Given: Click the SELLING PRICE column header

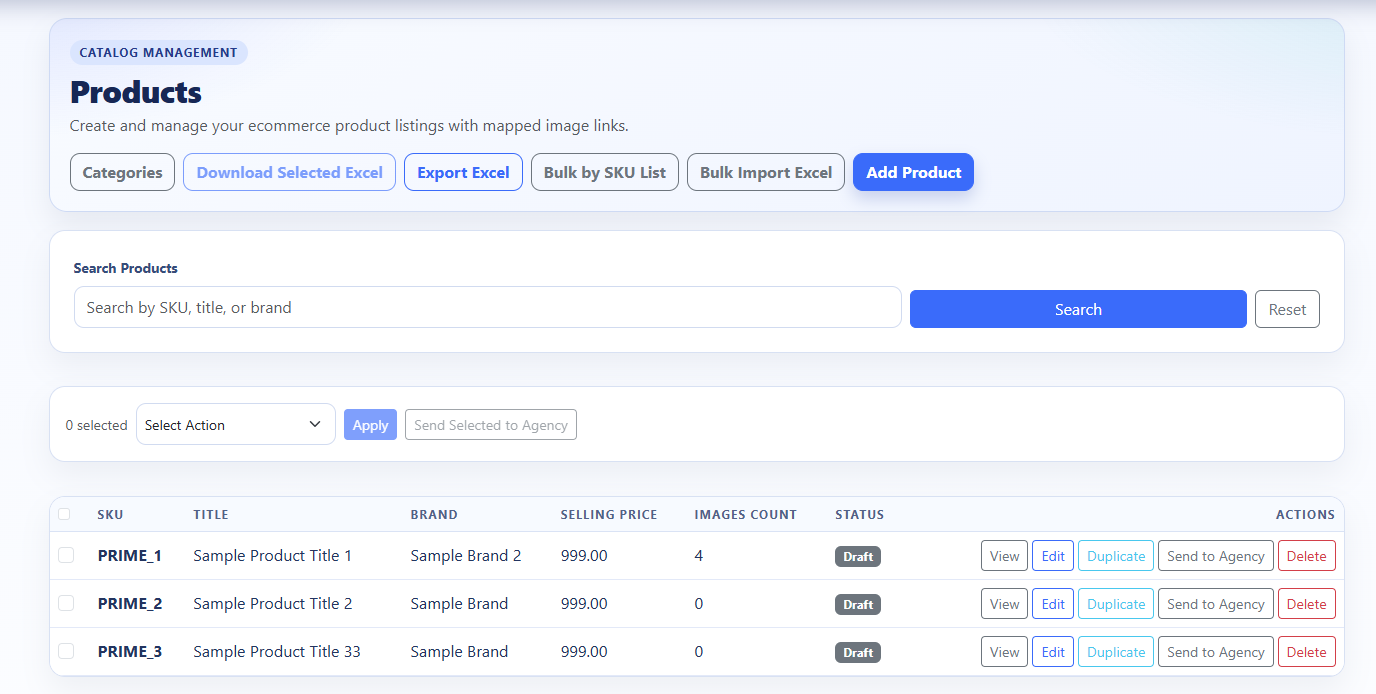Looking at the screenshot, I should click(609, 515).
